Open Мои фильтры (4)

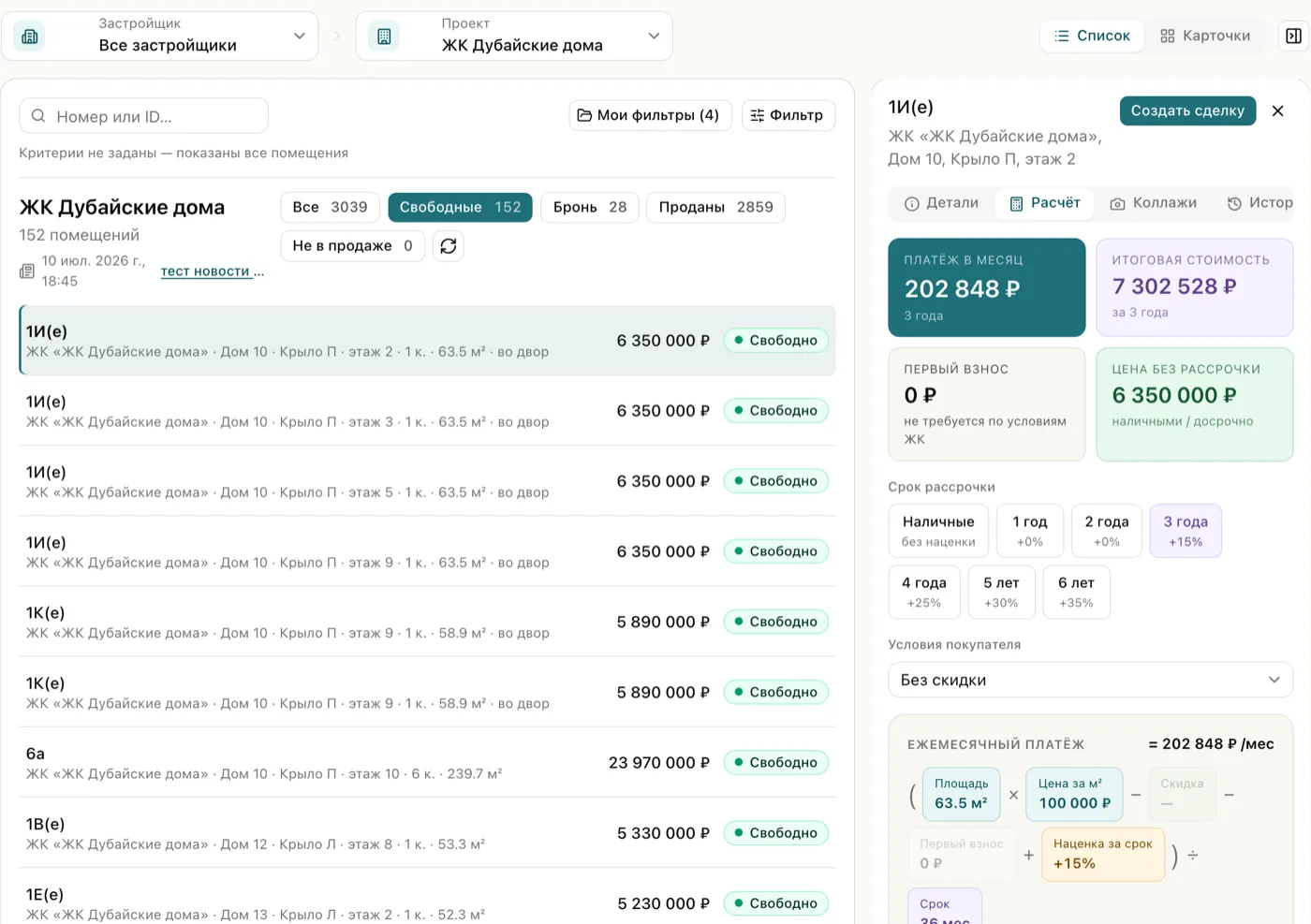tap(650, 115)
